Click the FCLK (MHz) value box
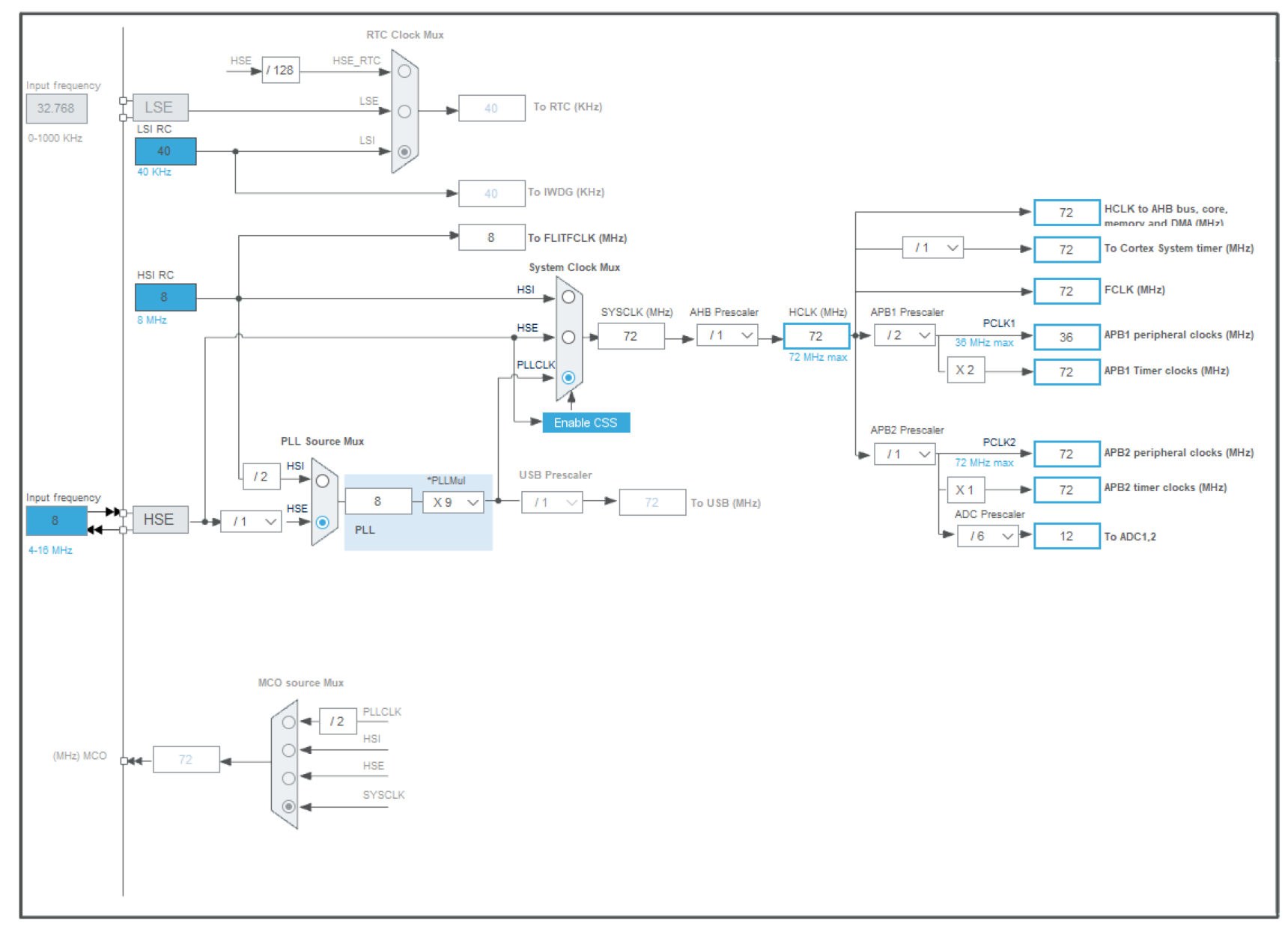The width and height of the screenshot is (1288, 926). (1067, 291)
